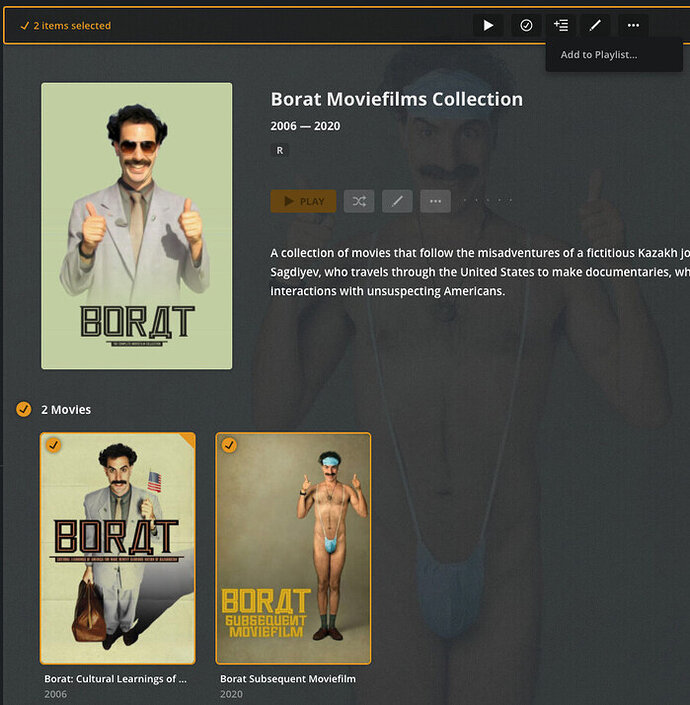Click the 2006 year under first movie

(x=55, y=694)
